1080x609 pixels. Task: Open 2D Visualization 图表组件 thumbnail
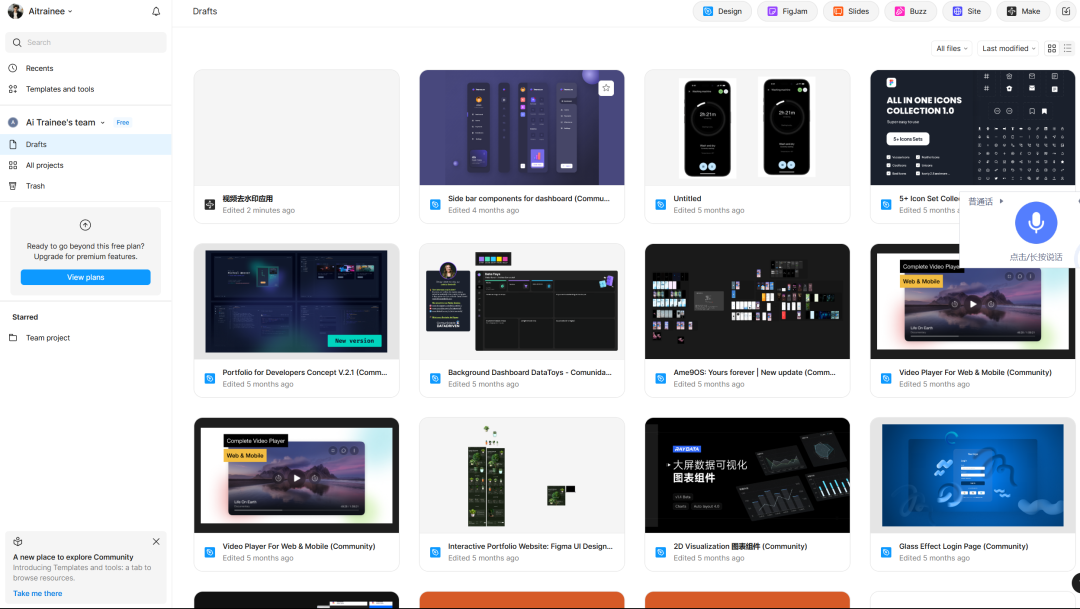pyautogui.click(x=747, y=475)
